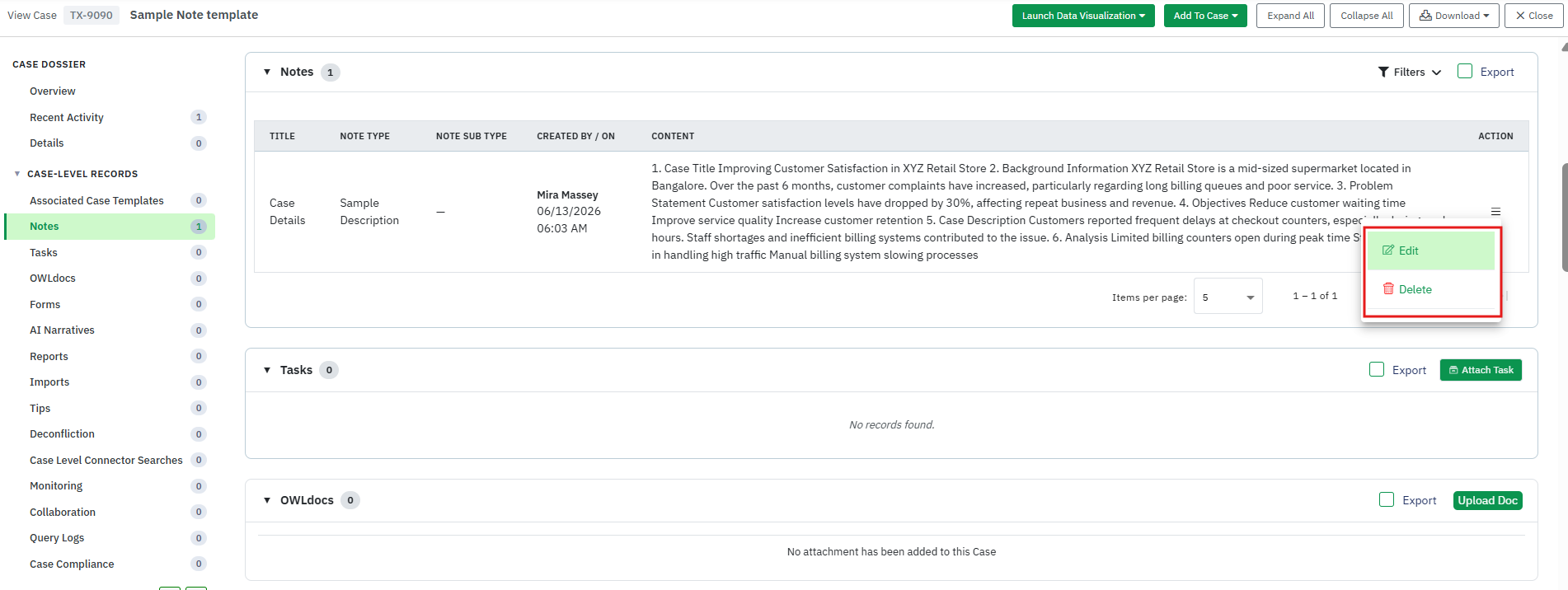Open Overview in the case dossier
Image resolution: width=1568 pixels, height=590 pixels.
tap(53, 91)
